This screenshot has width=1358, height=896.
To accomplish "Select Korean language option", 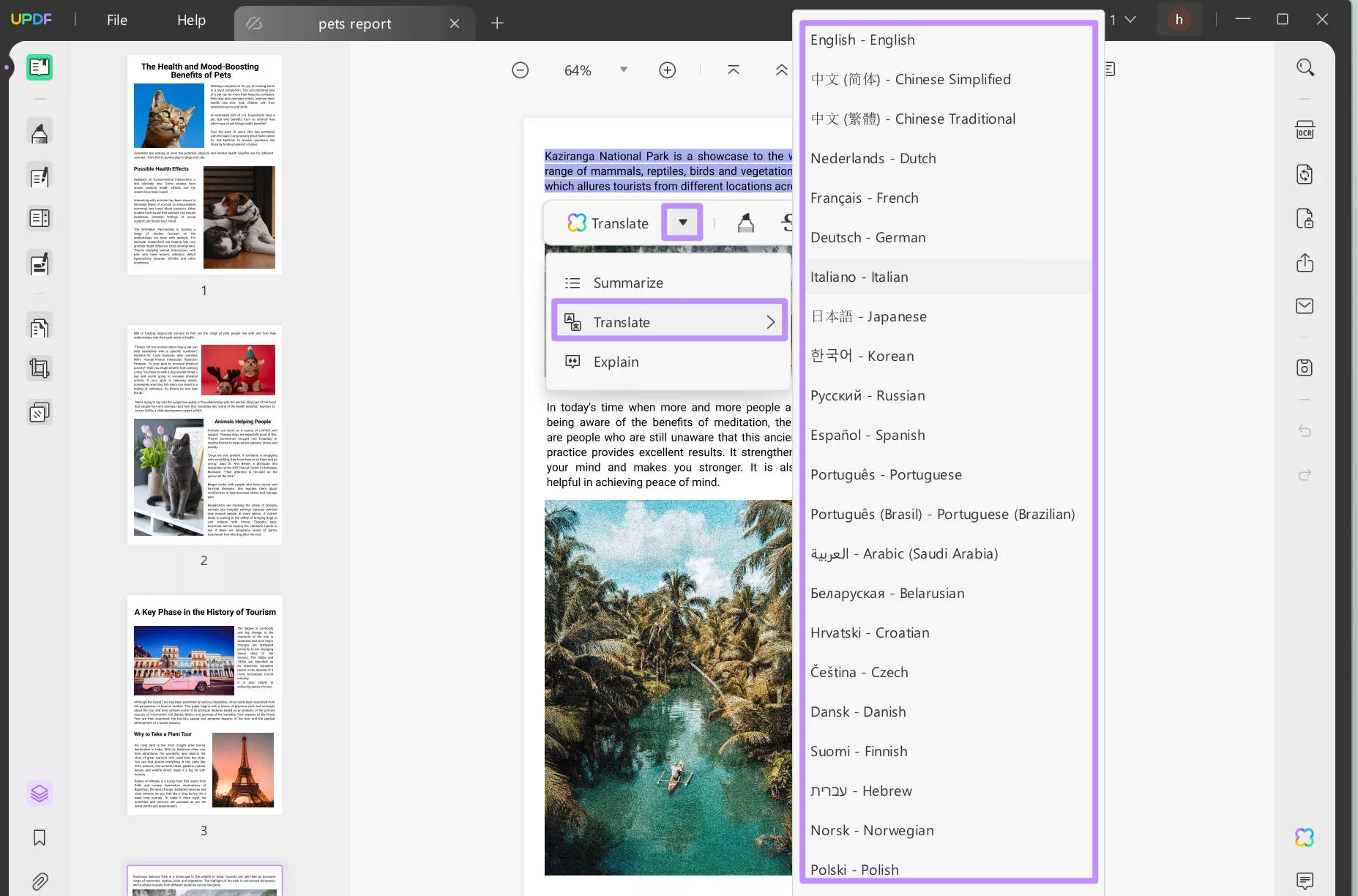I will [949, 356].
